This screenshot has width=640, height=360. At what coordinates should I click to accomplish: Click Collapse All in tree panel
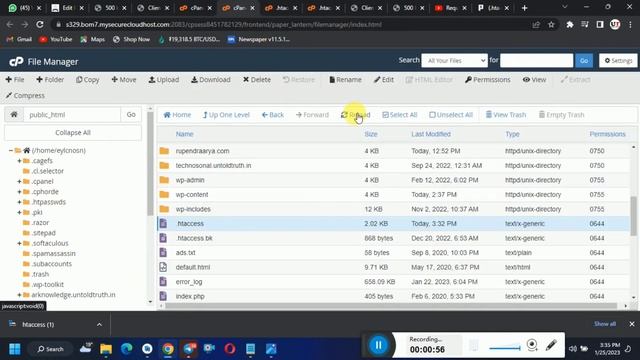(x=73, y=133)
